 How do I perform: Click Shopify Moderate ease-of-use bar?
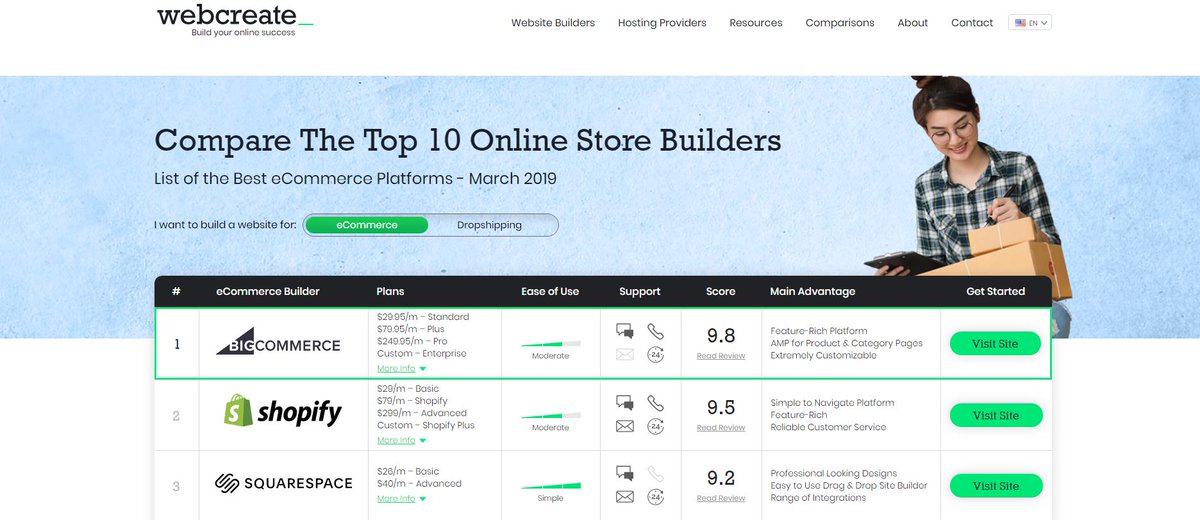(550, 416)
